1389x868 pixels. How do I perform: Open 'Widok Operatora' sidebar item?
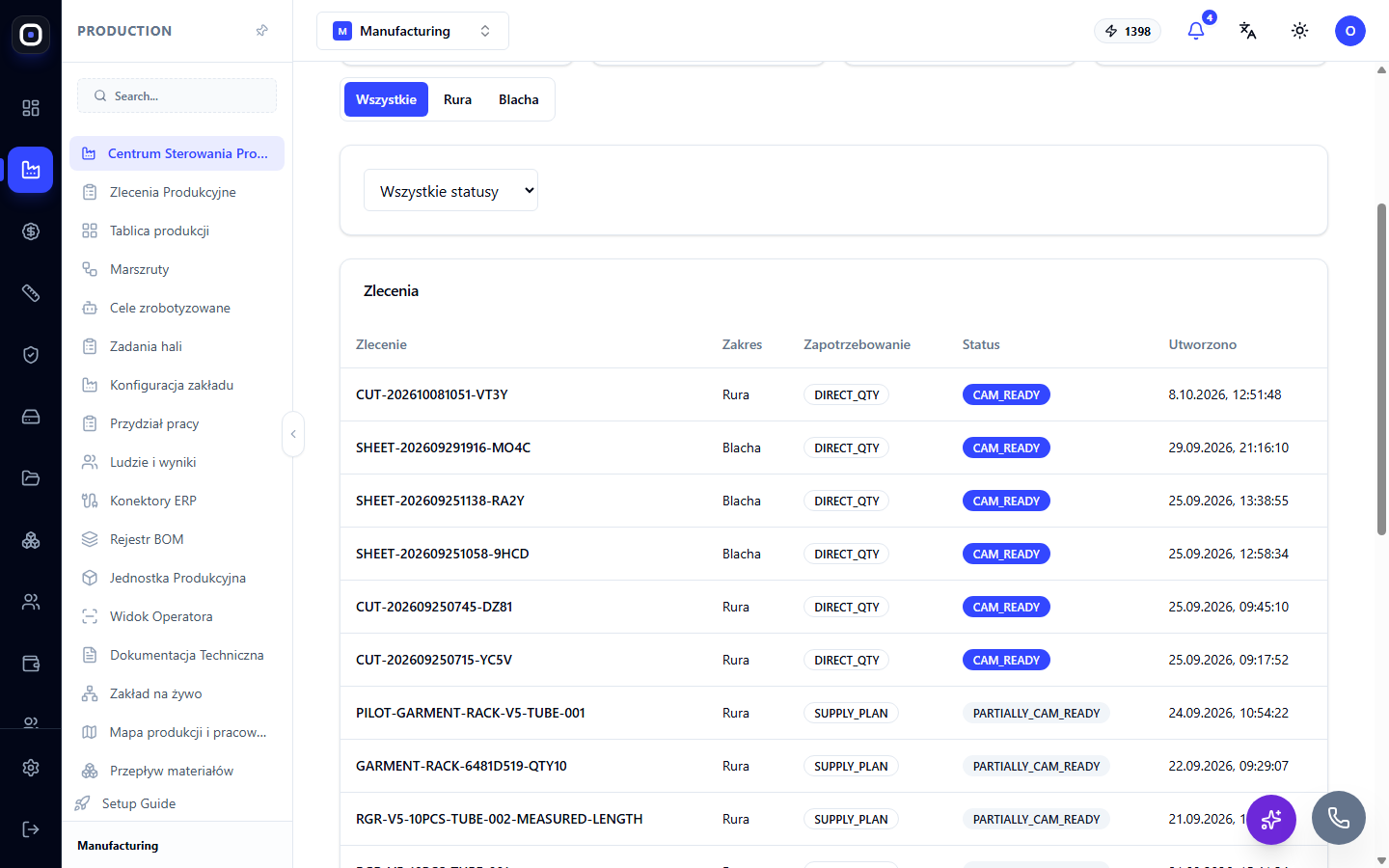(x=177, y=616)
